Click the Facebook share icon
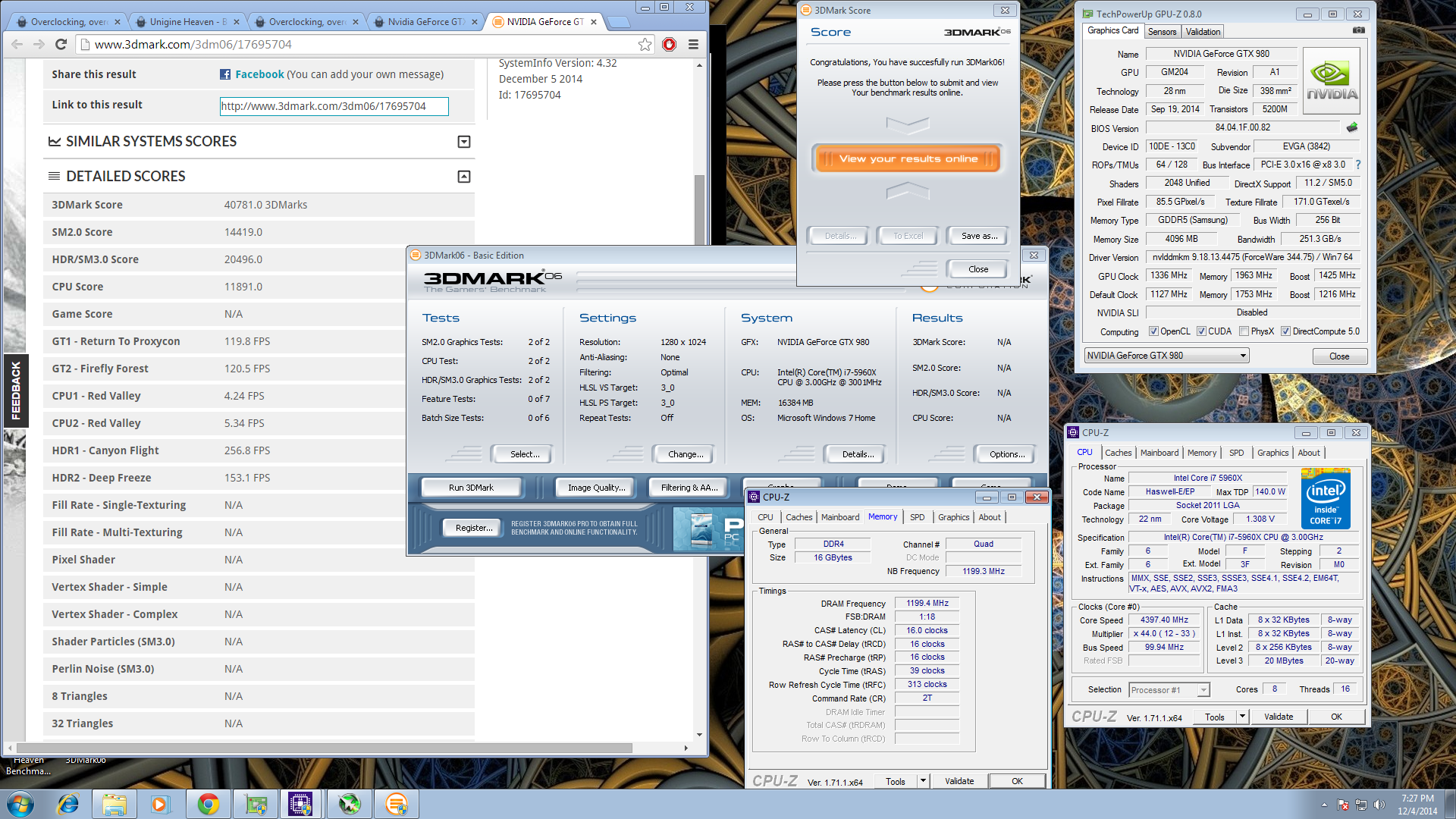This screenshot has width=1456, height=819. (x=225, y=74)
